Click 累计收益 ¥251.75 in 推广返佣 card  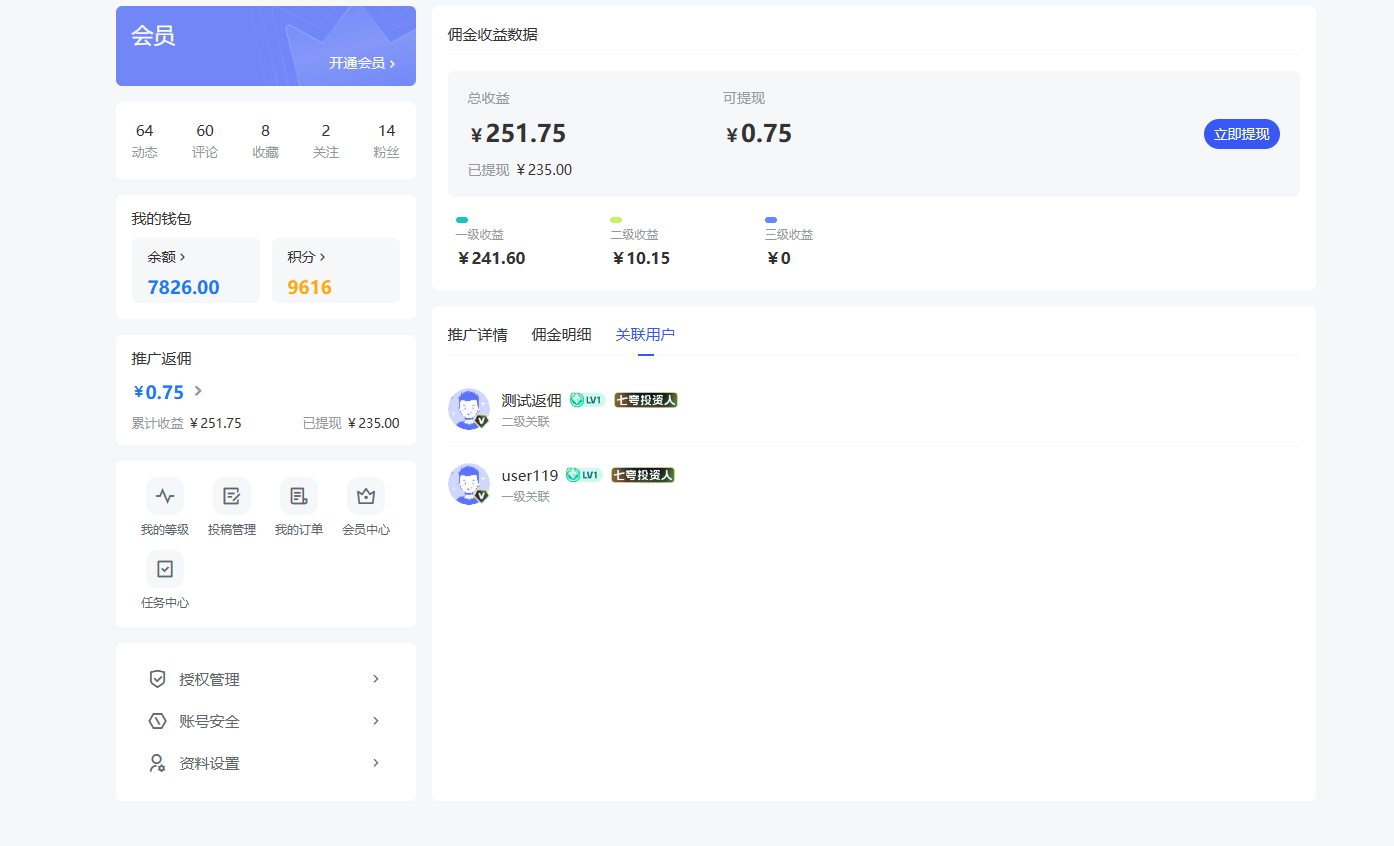pos(186,423)
